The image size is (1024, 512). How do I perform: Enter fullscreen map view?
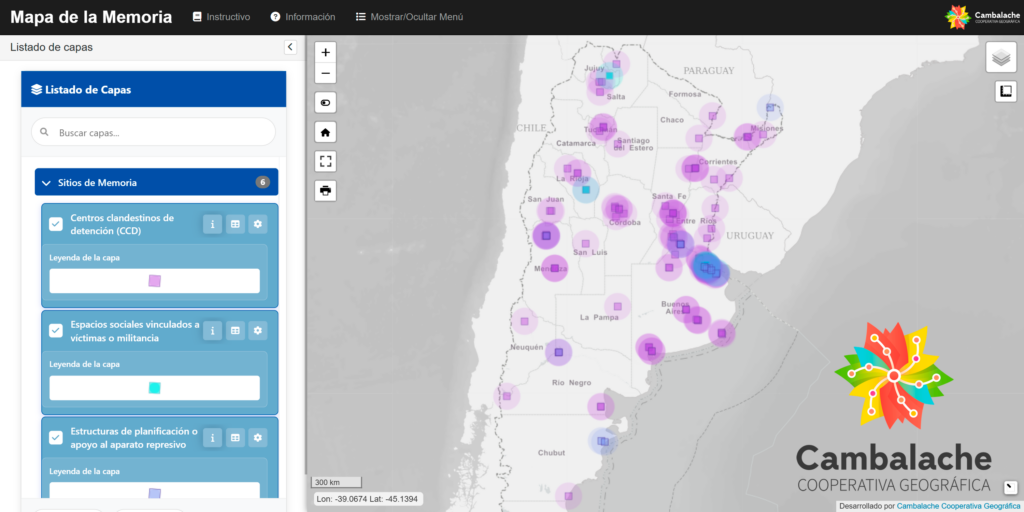(327, 161)
